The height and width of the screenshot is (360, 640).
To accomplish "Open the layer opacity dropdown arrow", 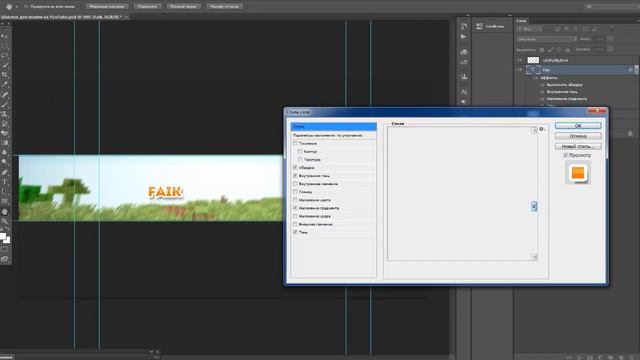I will [610, 39].
